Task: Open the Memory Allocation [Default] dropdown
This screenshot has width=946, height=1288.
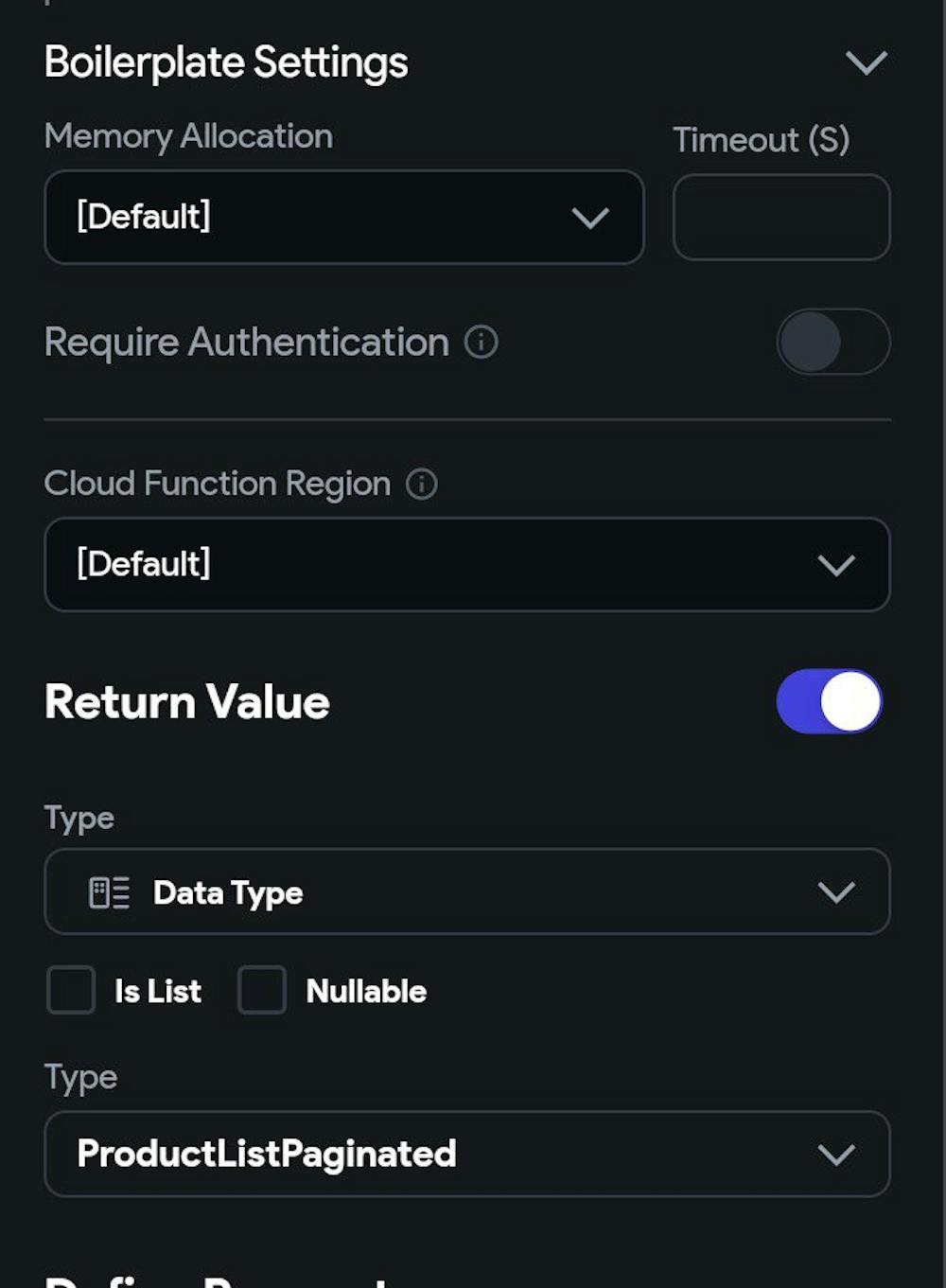Action: point(344,217)
